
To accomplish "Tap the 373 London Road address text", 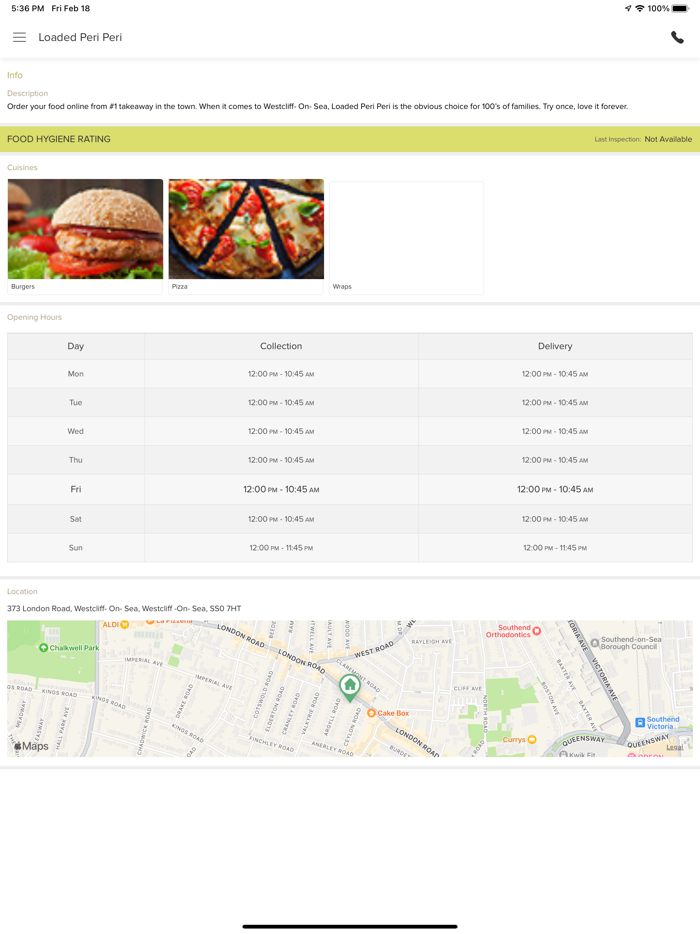I will pyautogui.click(x=124, y=608).
